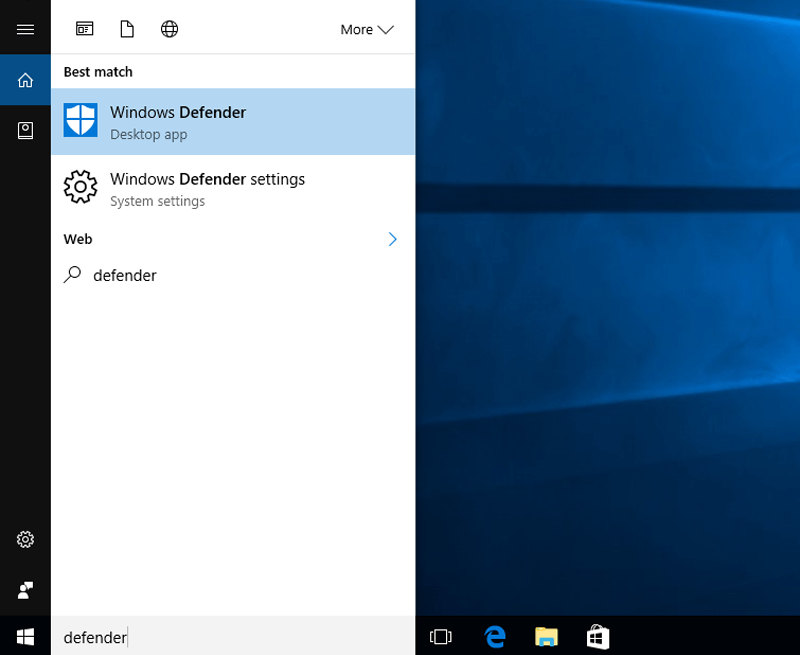Send feedback using the sidebar icon
The image size is (800, 655).
(24, 589)
